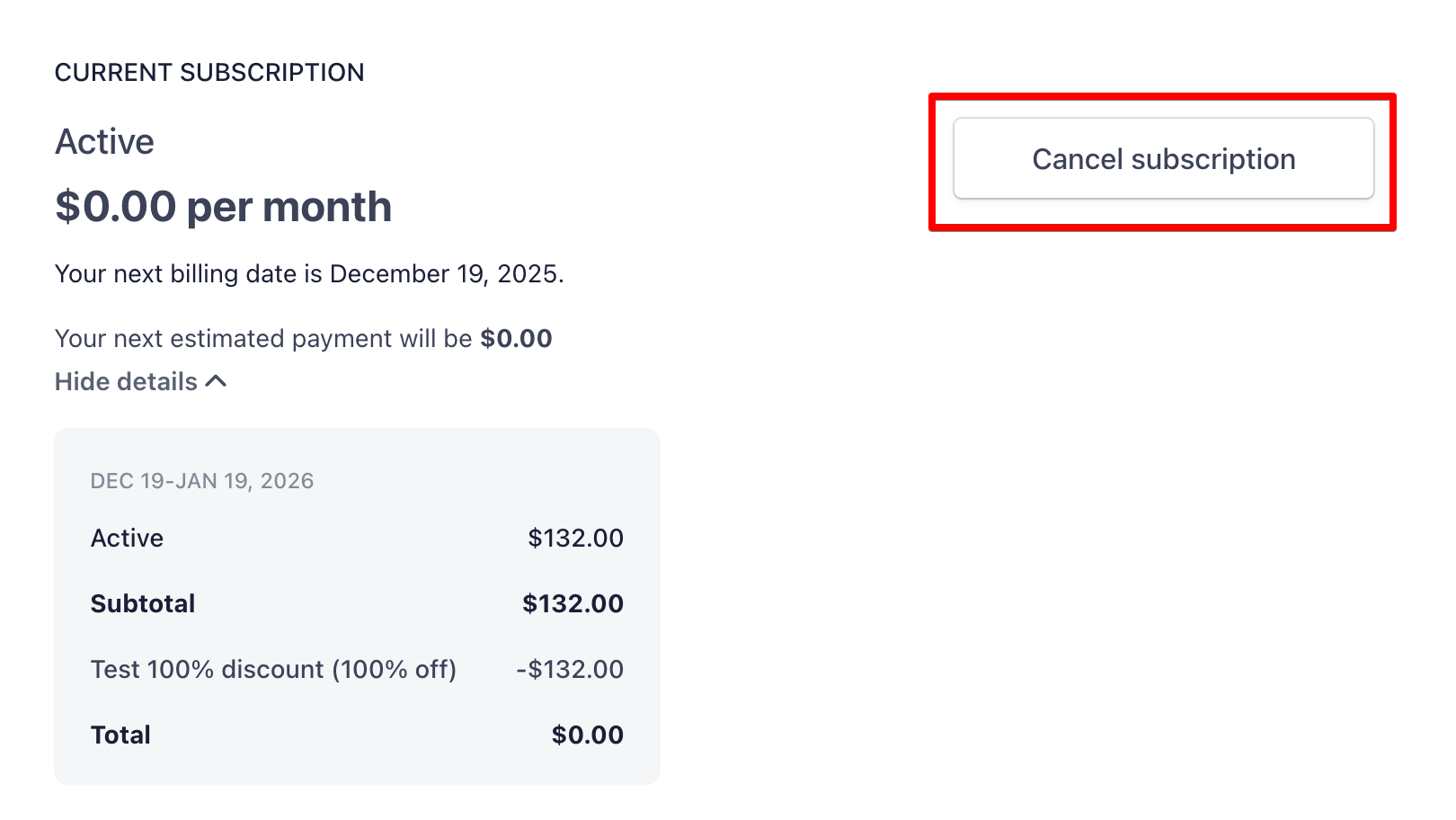Click the (100% off) discount text

[394, 670]
